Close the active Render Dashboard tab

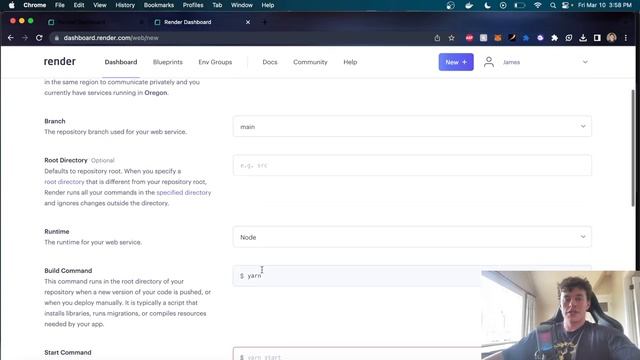point(248,22)
